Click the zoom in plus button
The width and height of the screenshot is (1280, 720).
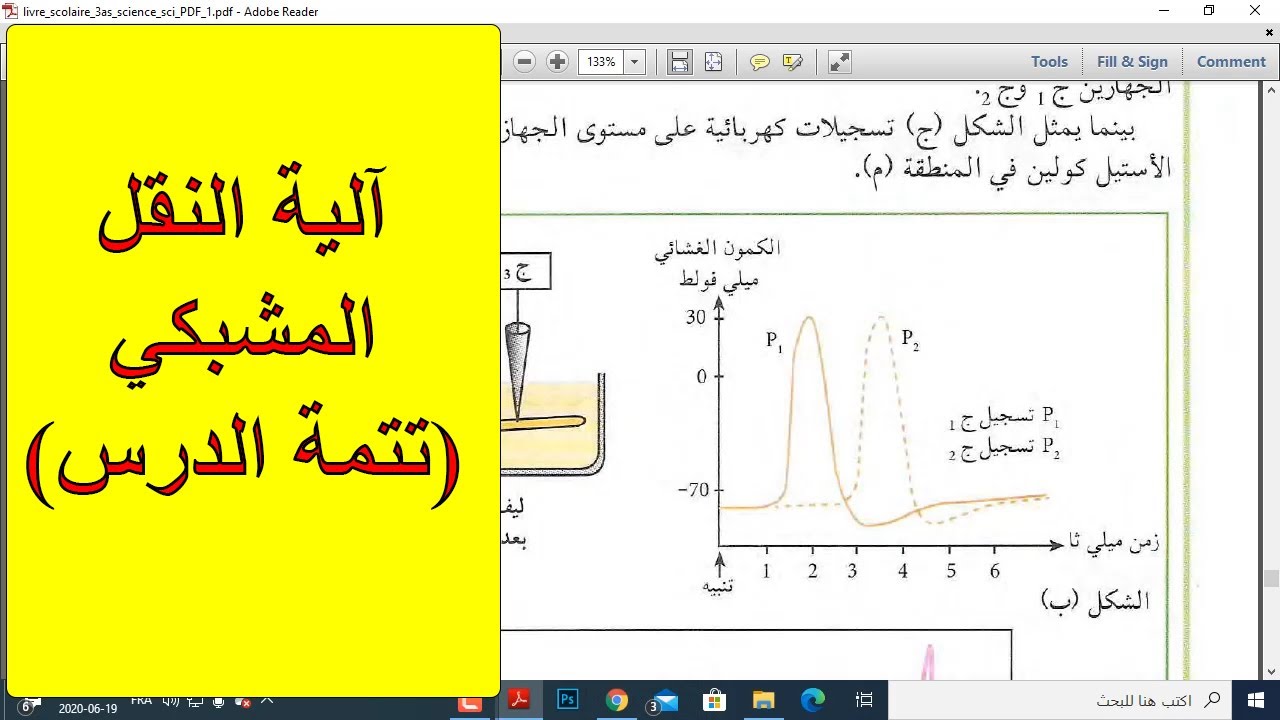[558, 62]
